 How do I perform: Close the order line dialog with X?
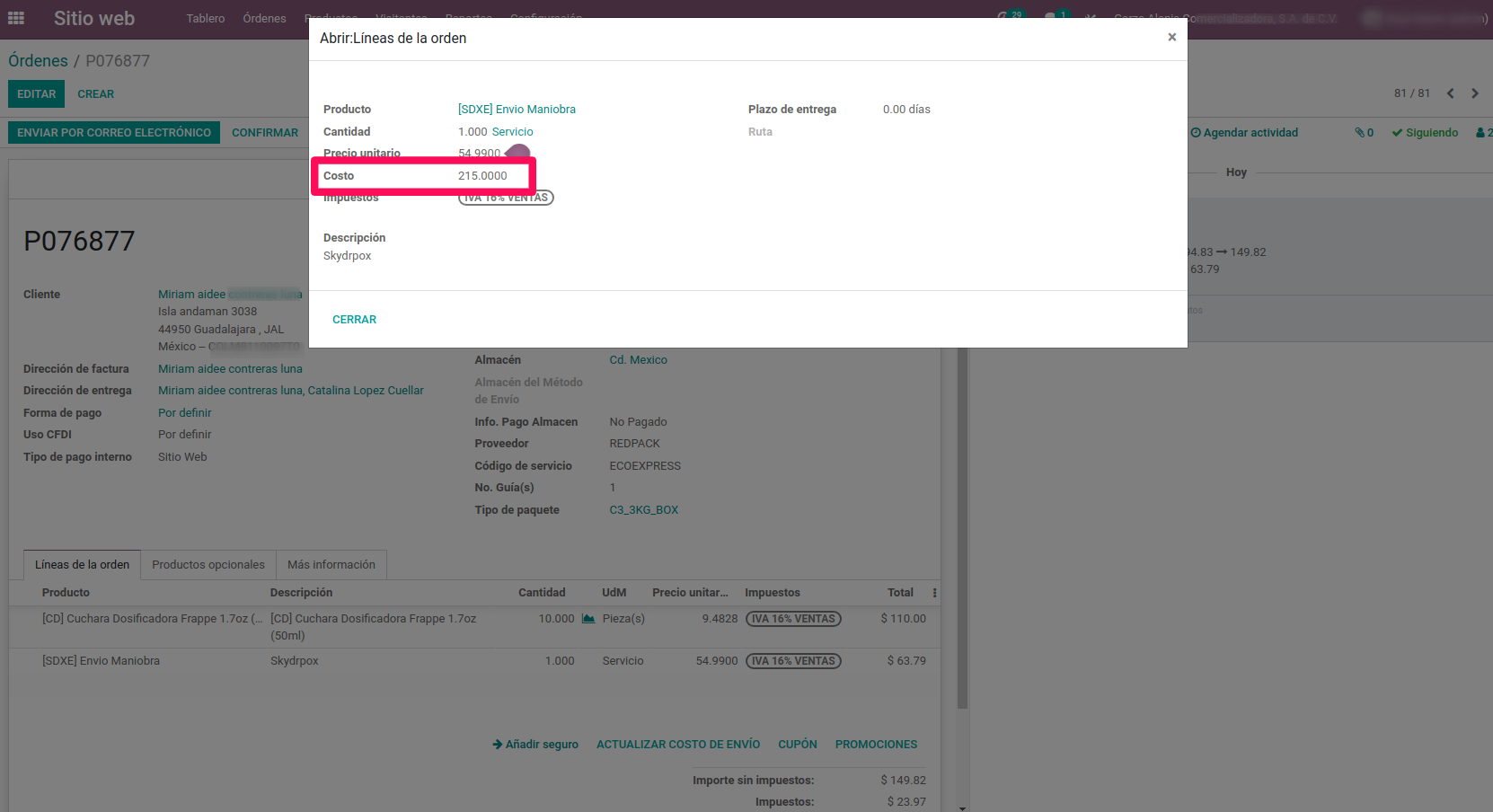[1171, 38]
